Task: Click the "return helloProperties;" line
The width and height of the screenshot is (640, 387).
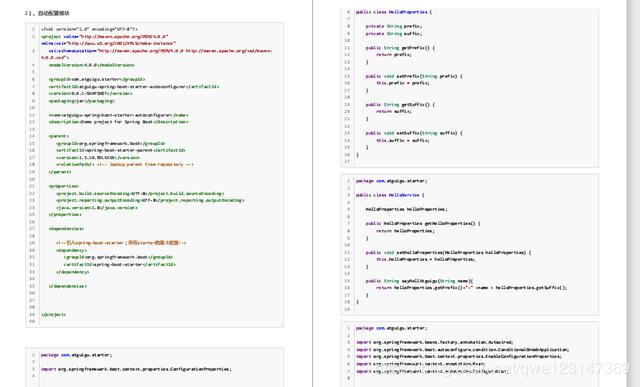Action: 405,231
